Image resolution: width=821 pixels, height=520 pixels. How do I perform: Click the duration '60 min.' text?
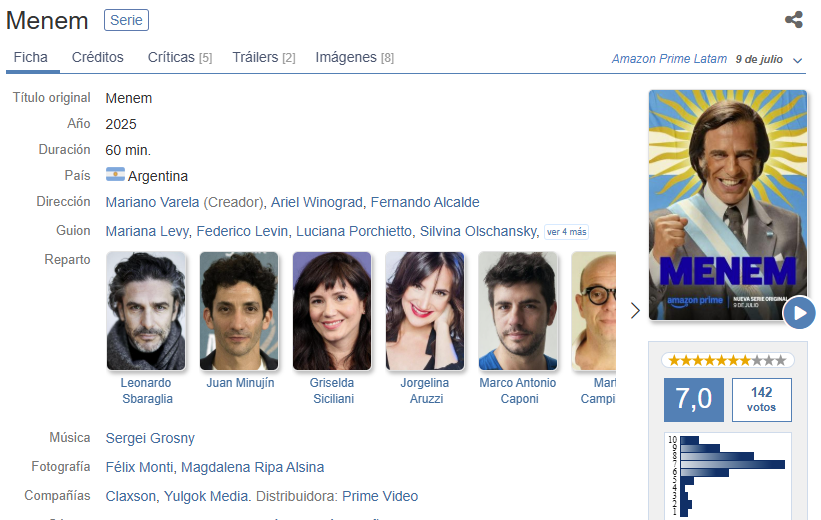pyautogui.click(x=128, y=150)
